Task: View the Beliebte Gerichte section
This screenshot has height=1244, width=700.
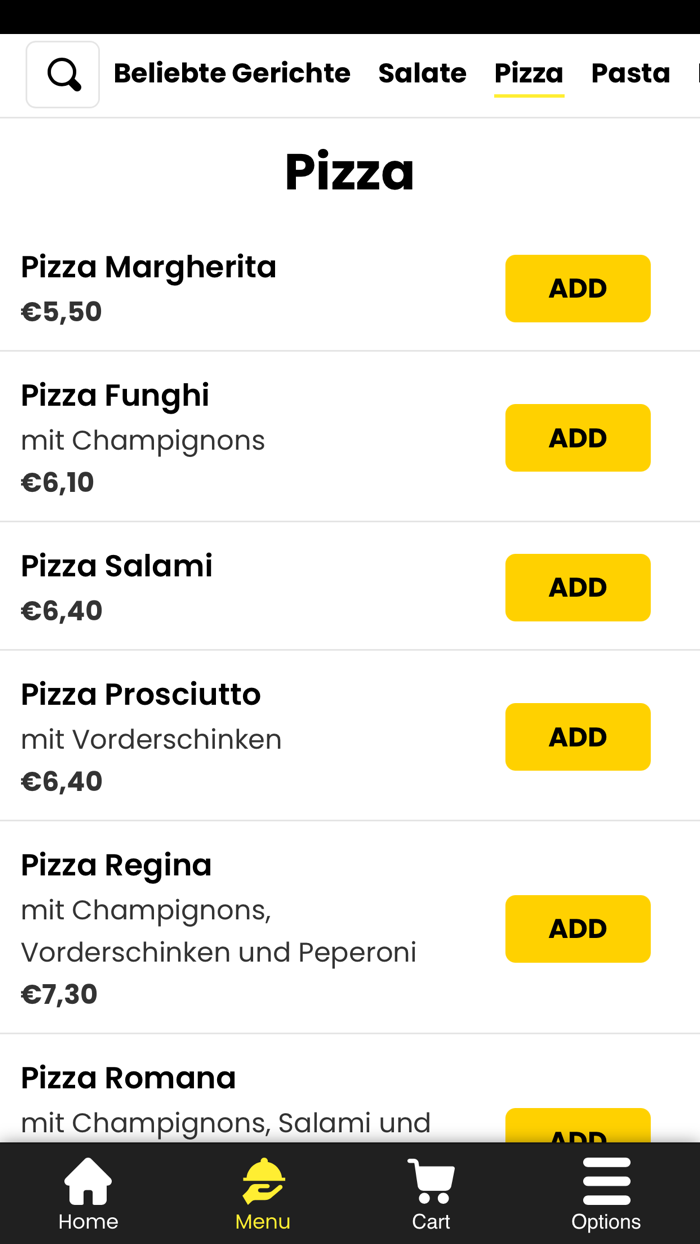Action: (232, 73)
